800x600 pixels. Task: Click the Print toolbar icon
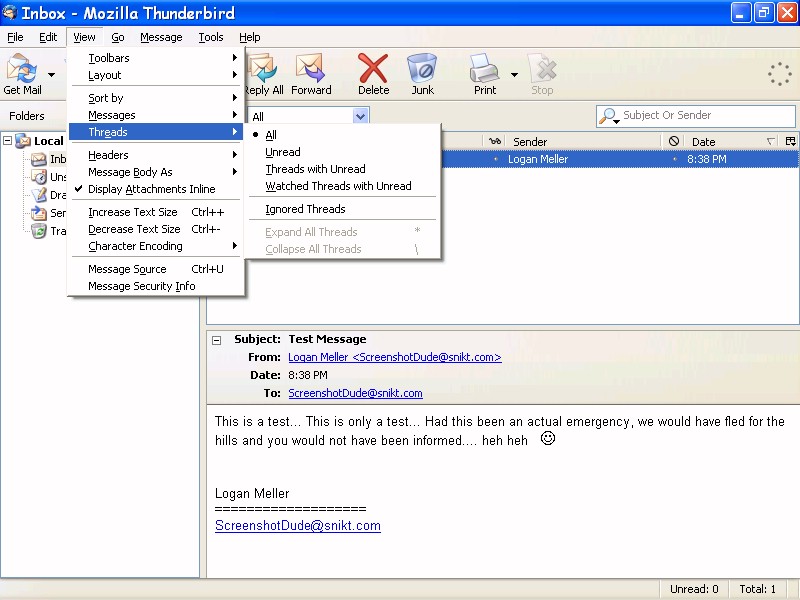[x=484, y=68]
